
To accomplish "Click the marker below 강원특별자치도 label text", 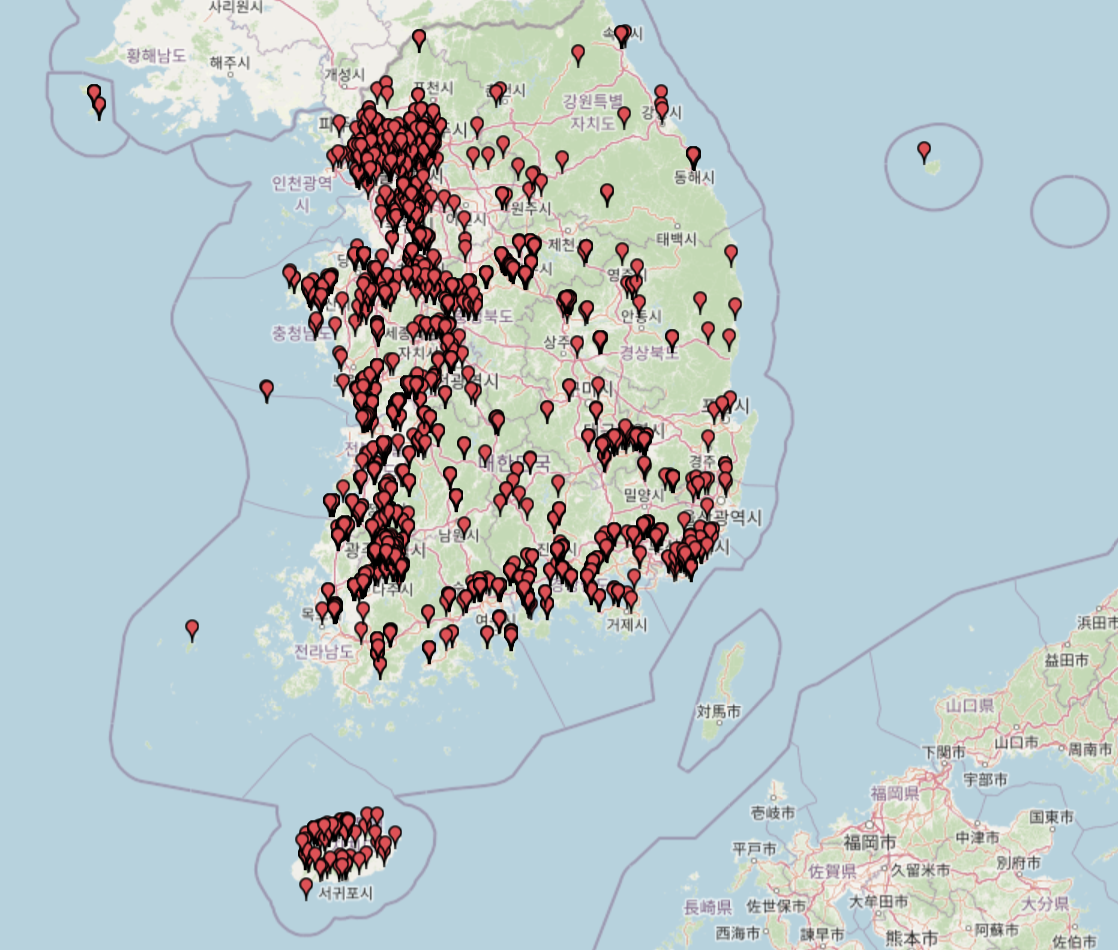I will point(624,116).
